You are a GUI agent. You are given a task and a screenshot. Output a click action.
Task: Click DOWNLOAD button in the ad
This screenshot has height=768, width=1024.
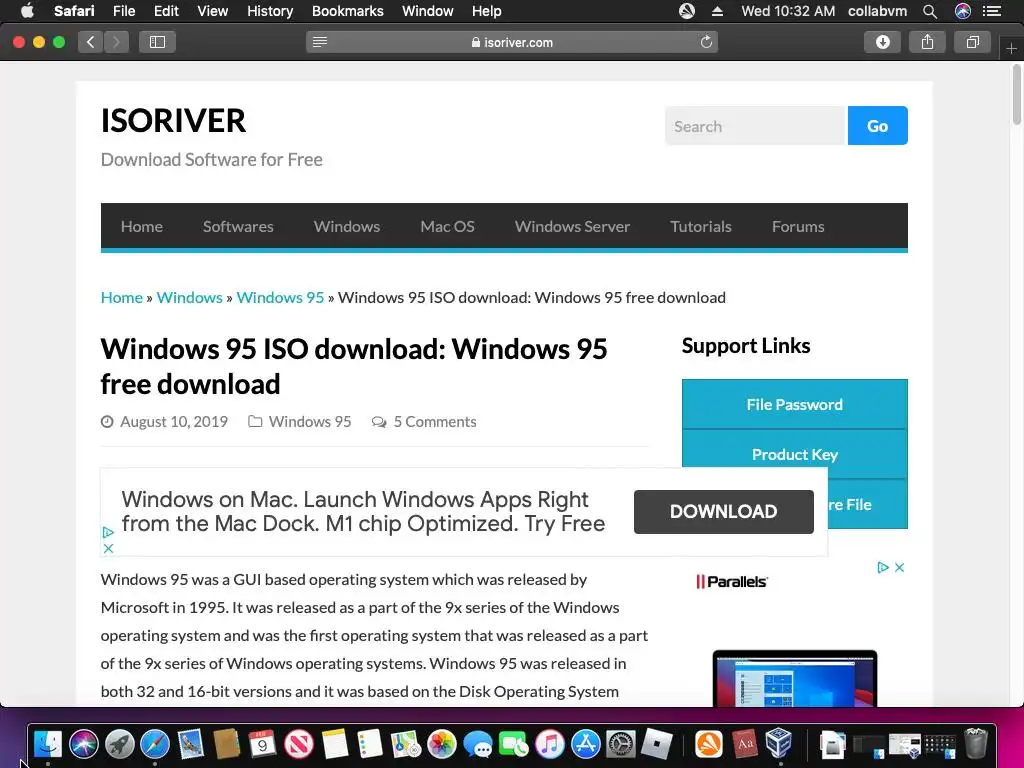(x=724, y=511)
